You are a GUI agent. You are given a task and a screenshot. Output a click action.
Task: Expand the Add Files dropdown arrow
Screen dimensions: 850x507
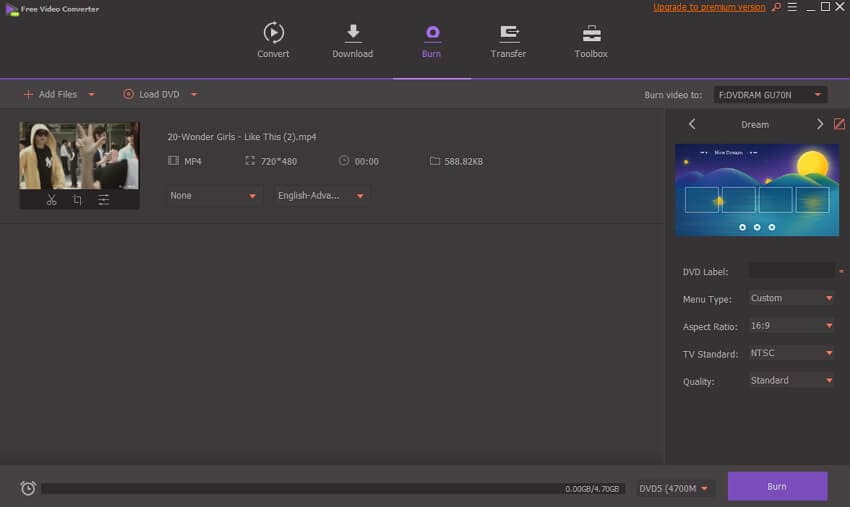pos(92,94)
